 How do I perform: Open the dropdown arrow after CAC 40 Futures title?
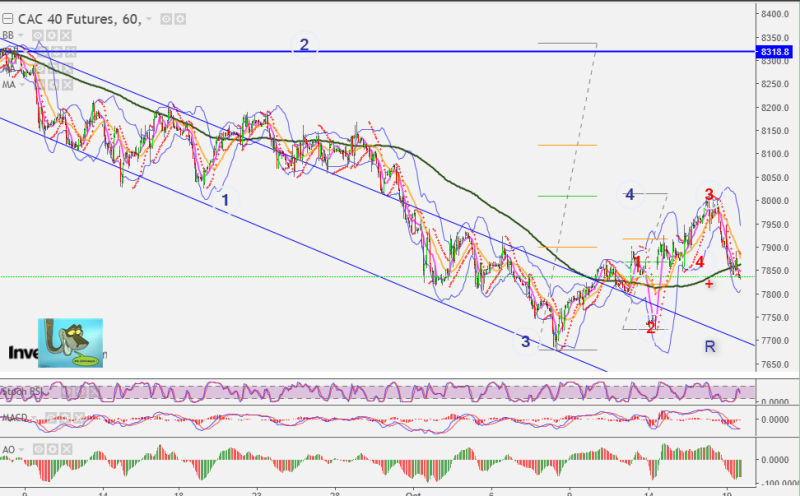(149, 19)
